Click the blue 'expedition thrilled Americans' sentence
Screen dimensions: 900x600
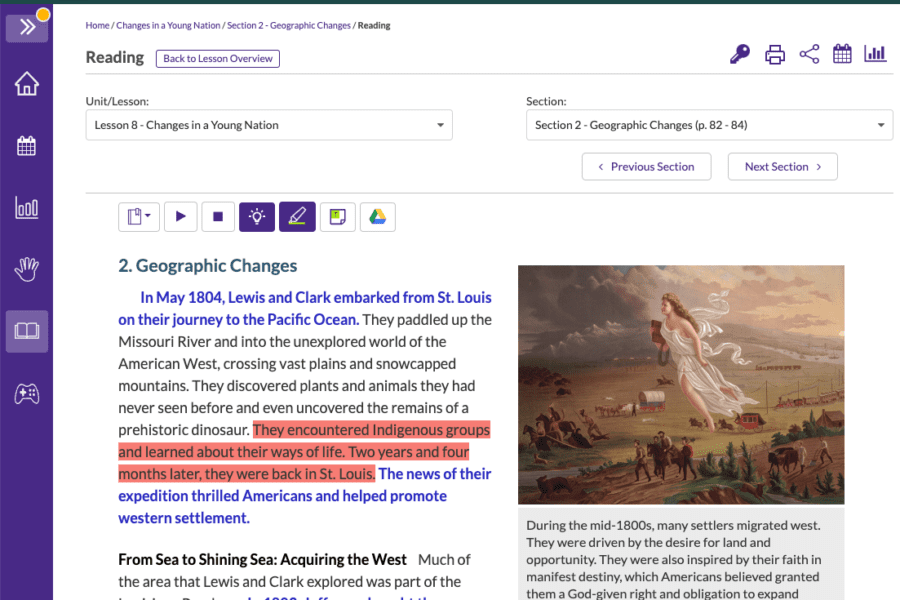click(305, 496)
